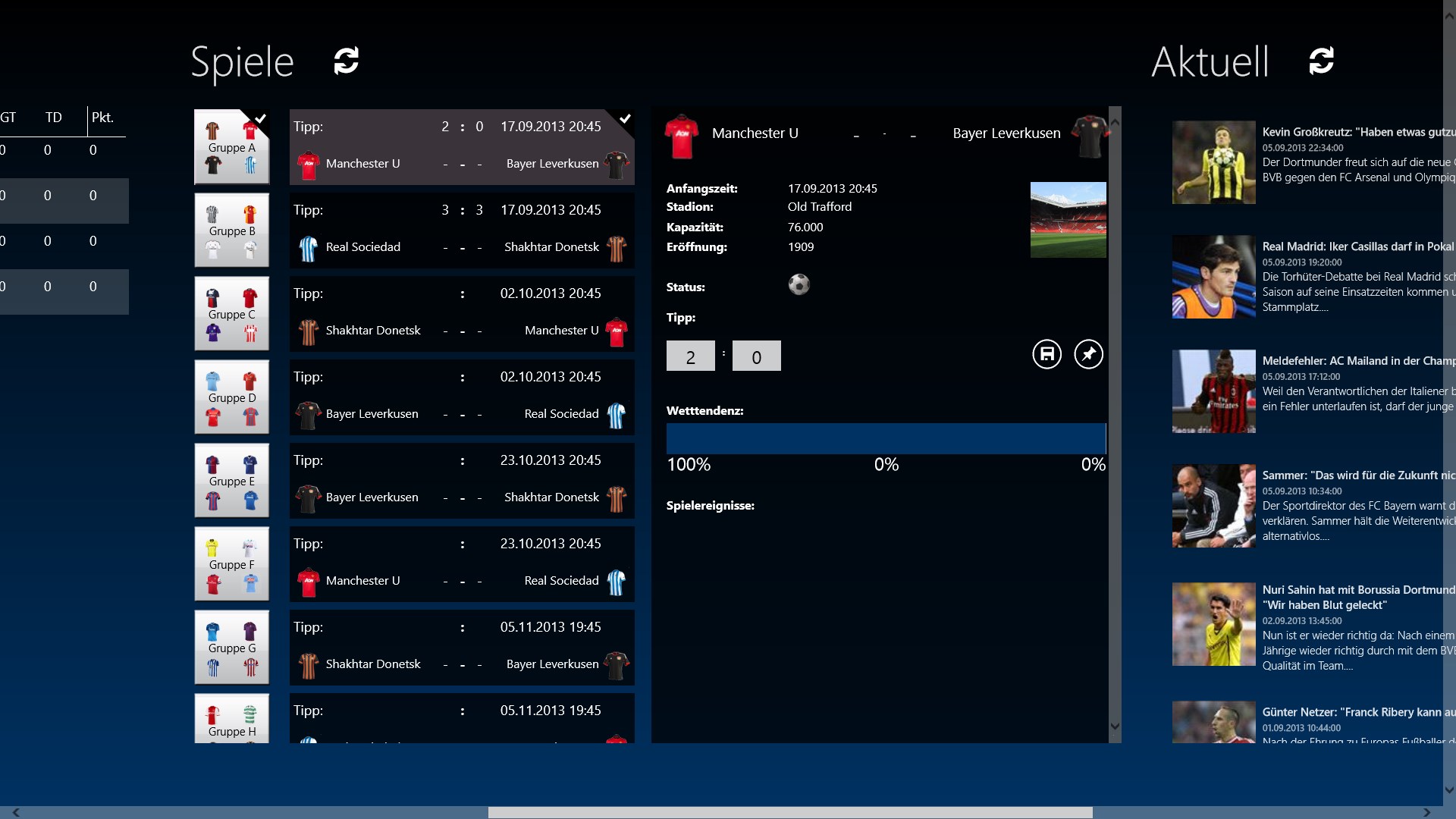The height and width of the screenshot is (819, 1456).
Task: Select the Gruppe F tile
Action: click(x=232, y=564)
